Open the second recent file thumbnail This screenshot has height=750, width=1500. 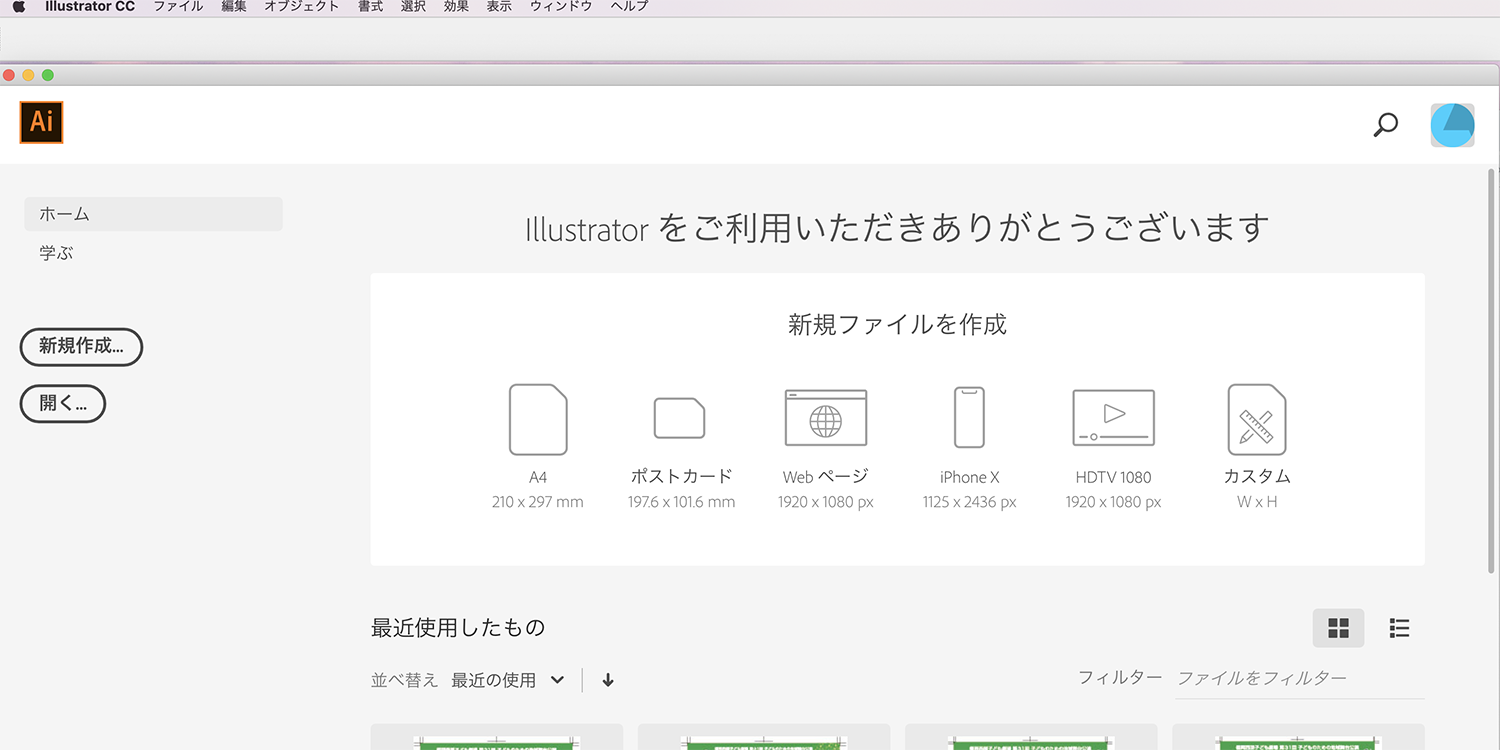tap(764, 737)
